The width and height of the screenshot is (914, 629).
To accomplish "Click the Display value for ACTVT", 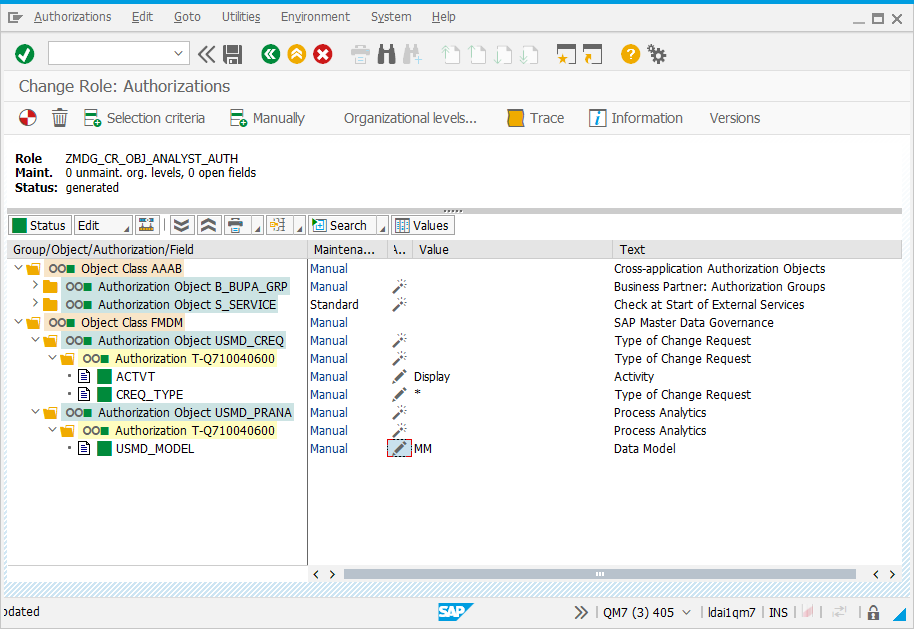I will [431, 377].
